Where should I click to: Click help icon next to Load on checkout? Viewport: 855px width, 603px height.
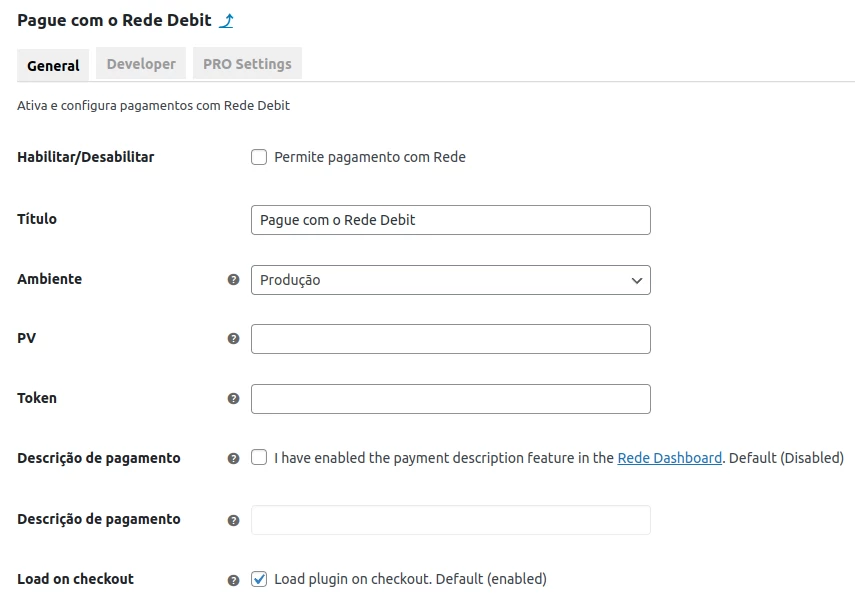[x=234, y=580]
